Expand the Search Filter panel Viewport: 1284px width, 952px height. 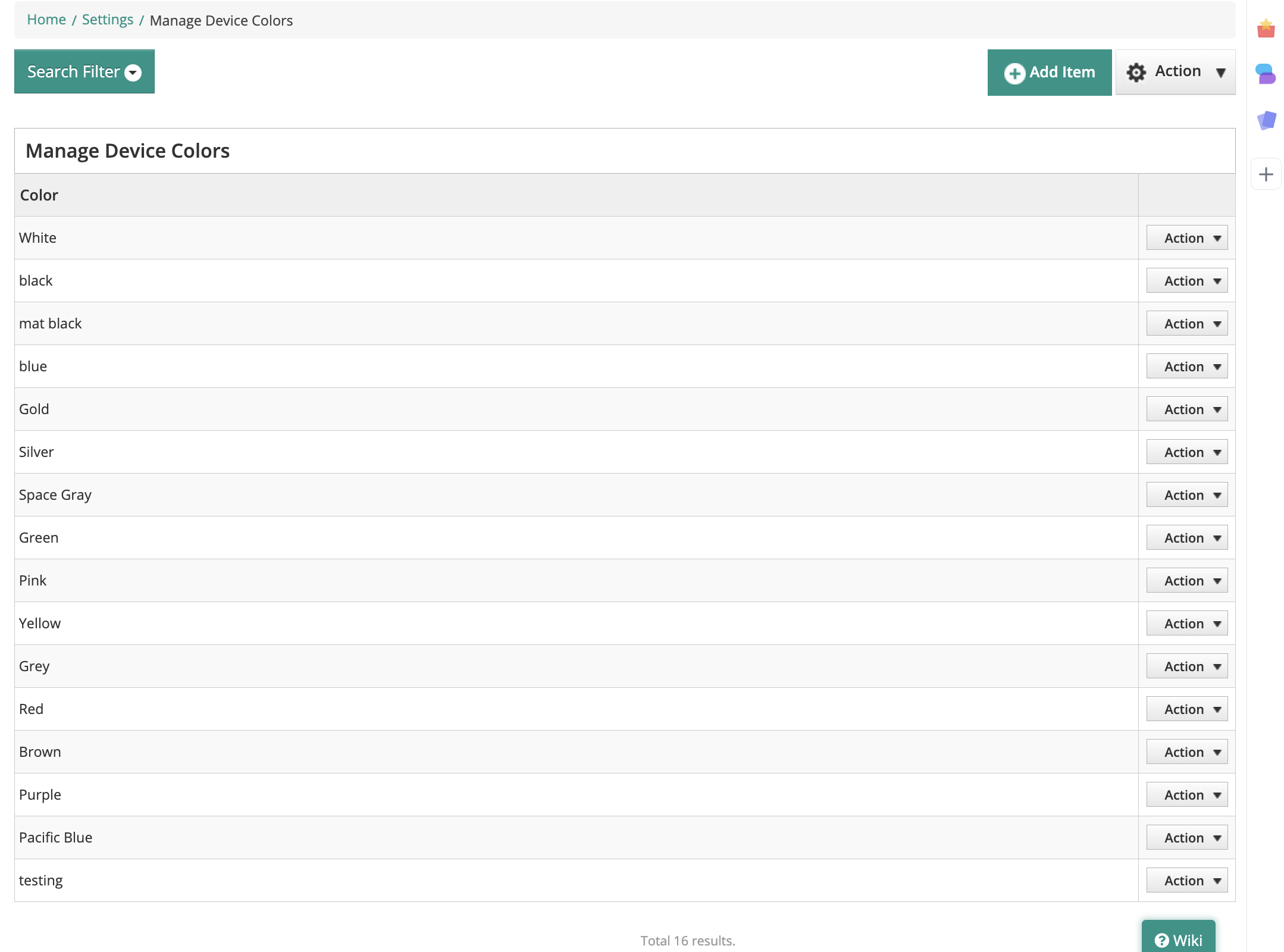84,71
